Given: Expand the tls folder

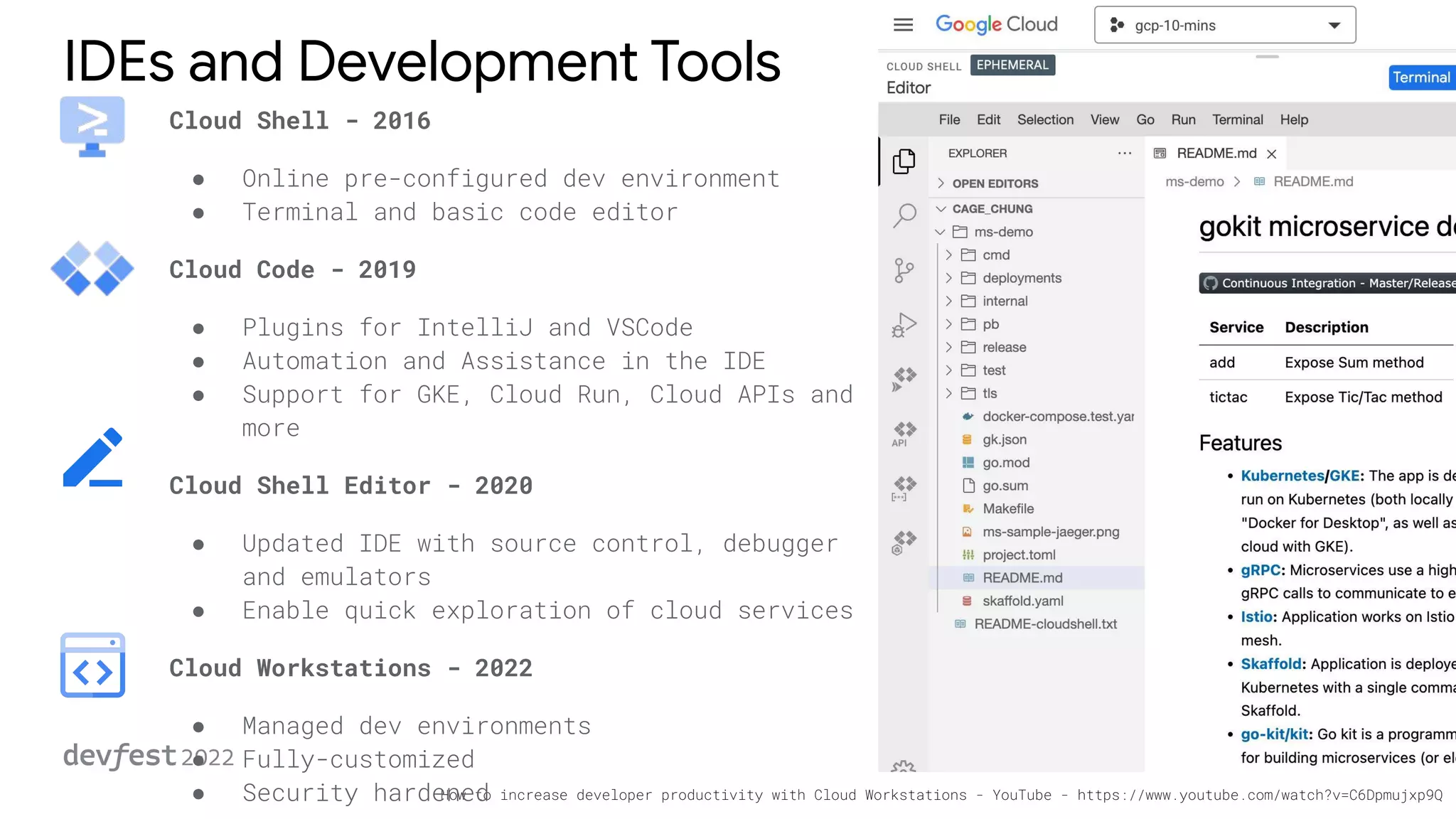Looking at the screenshot, I should pyautogui.click(x=948, y=393).
